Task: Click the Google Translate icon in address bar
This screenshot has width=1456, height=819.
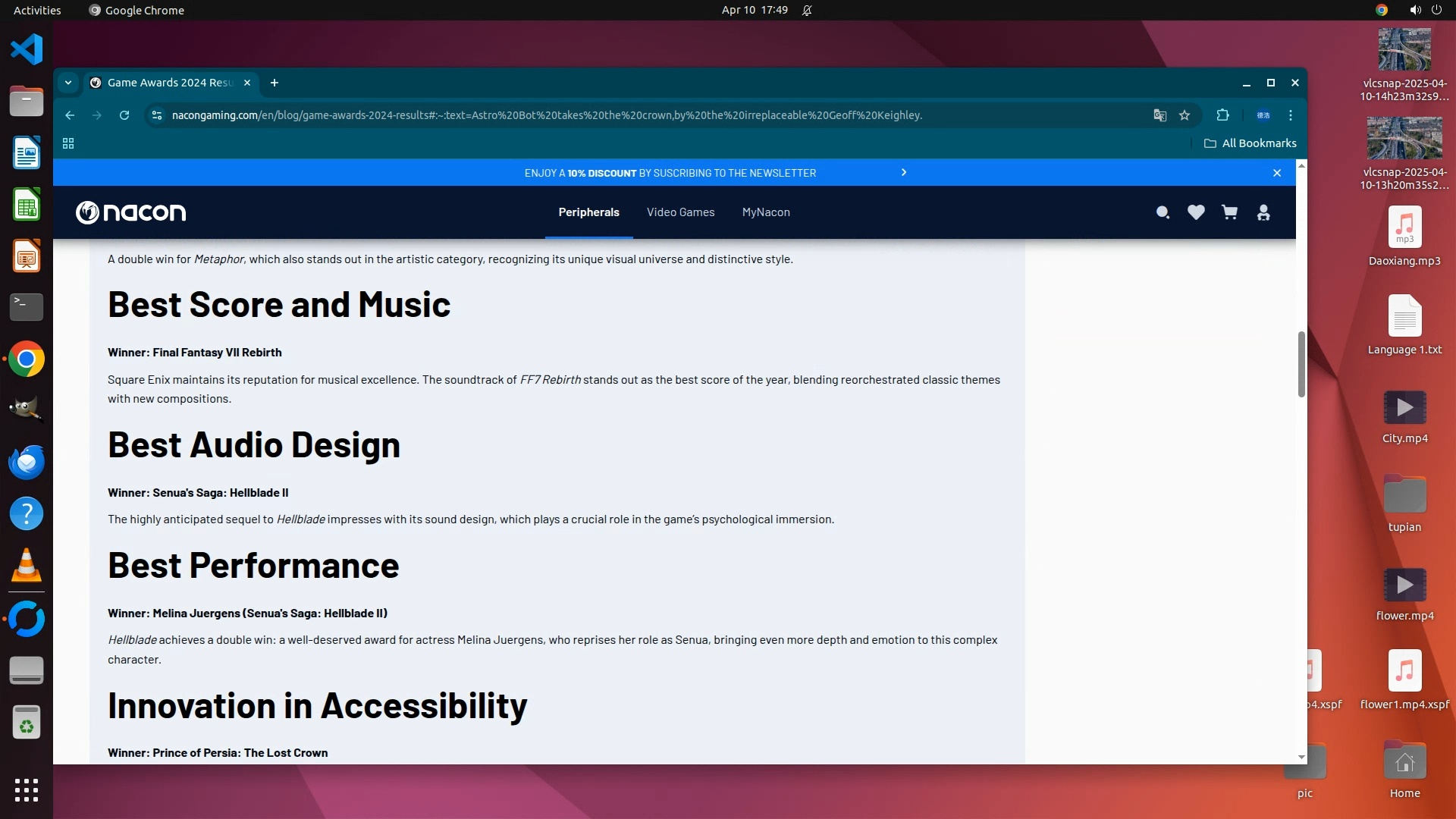Action: click(1159, 115)
